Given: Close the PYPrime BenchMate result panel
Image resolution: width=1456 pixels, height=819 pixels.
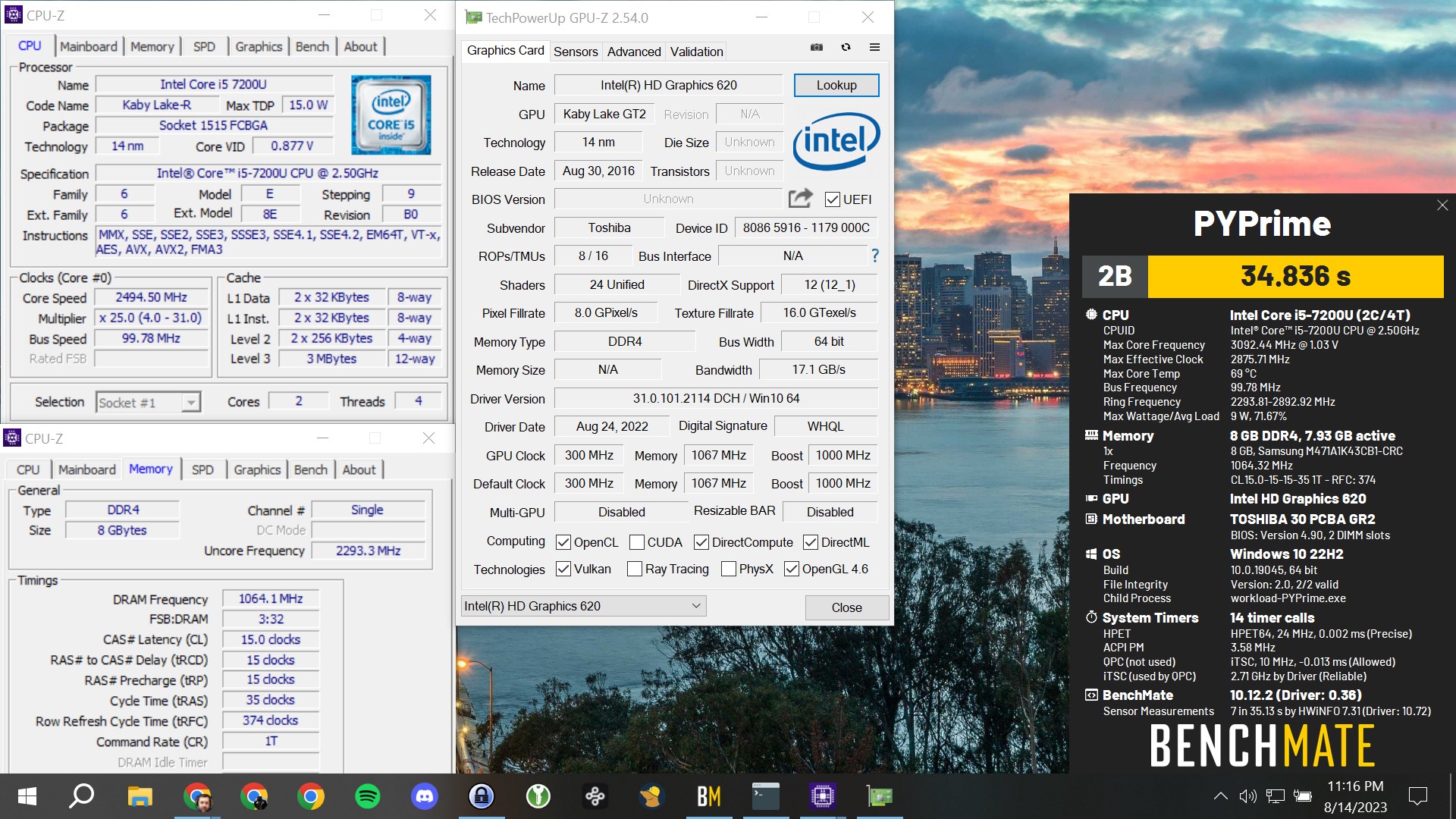Looking at the screenshot, I should pos(1442,206).
